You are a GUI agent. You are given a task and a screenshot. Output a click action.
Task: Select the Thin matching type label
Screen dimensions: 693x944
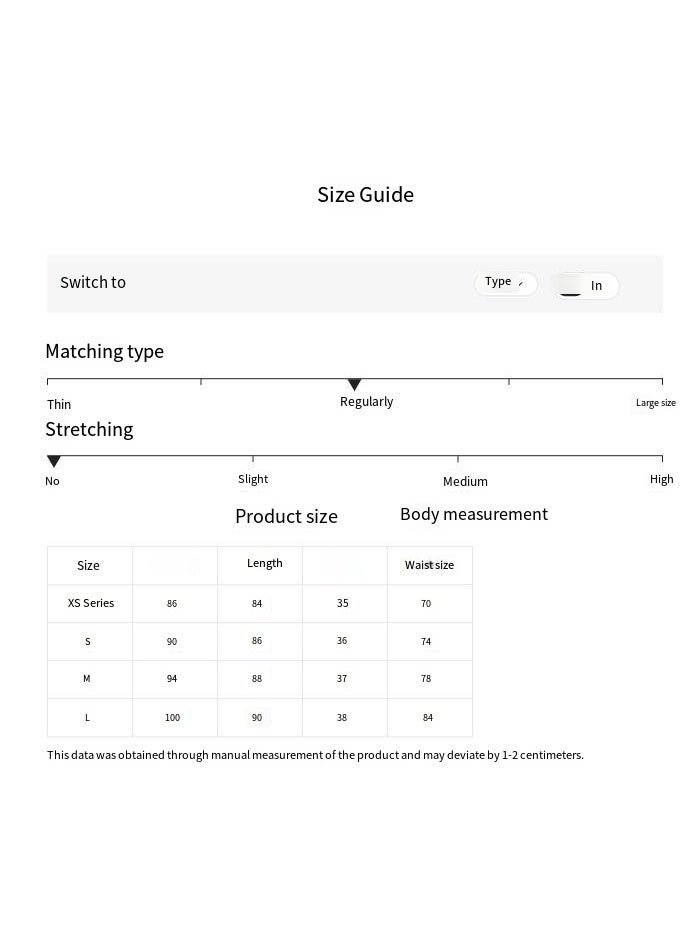point(59,404)
